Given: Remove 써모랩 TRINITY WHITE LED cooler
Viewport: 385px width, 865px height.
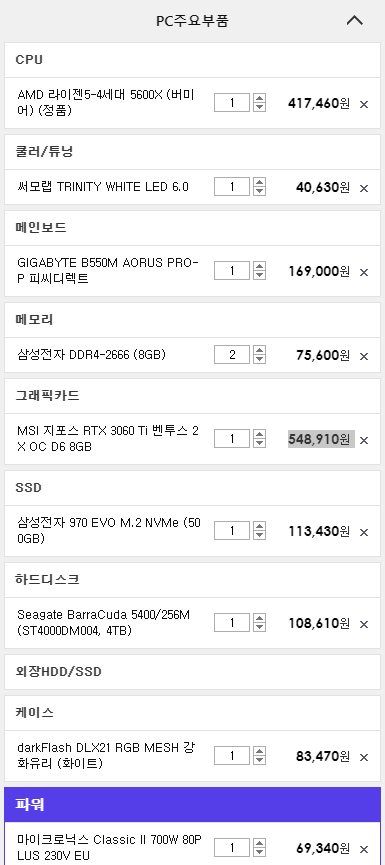Looking at the screenshot, I should tap(363, 188).
